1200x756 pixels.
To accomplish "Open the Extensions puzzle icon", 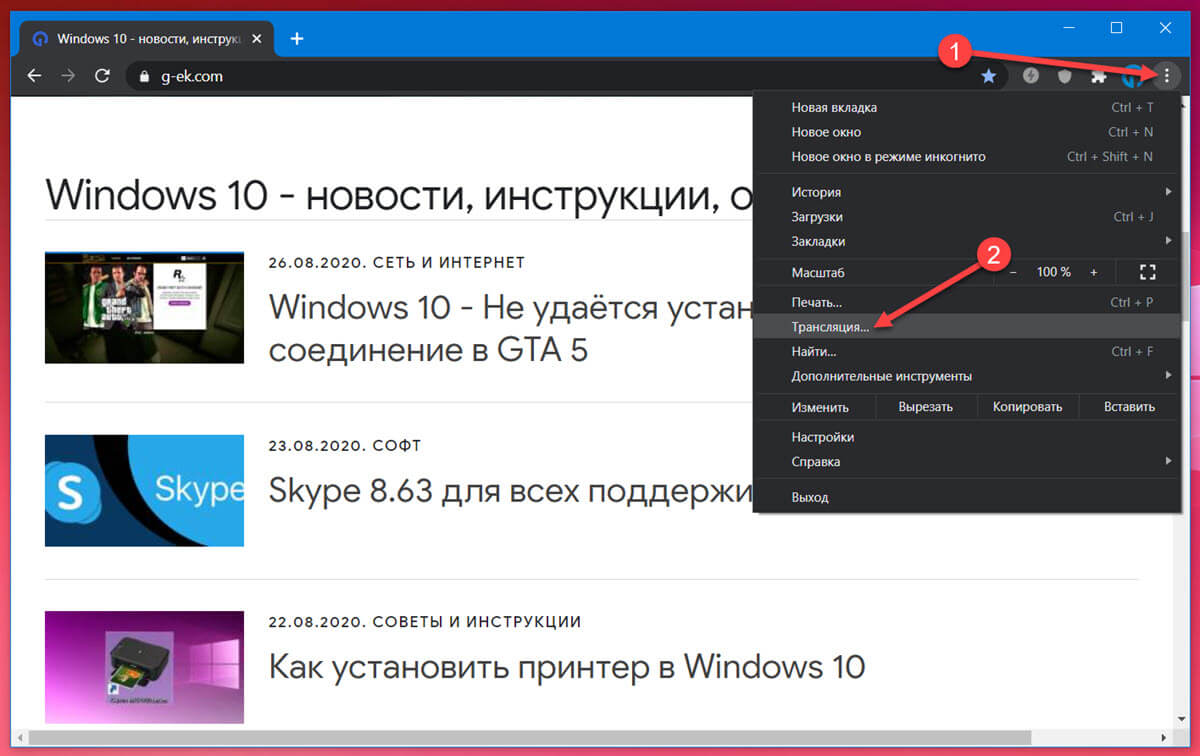I will pyautogui.click(x=1099, y=76).
